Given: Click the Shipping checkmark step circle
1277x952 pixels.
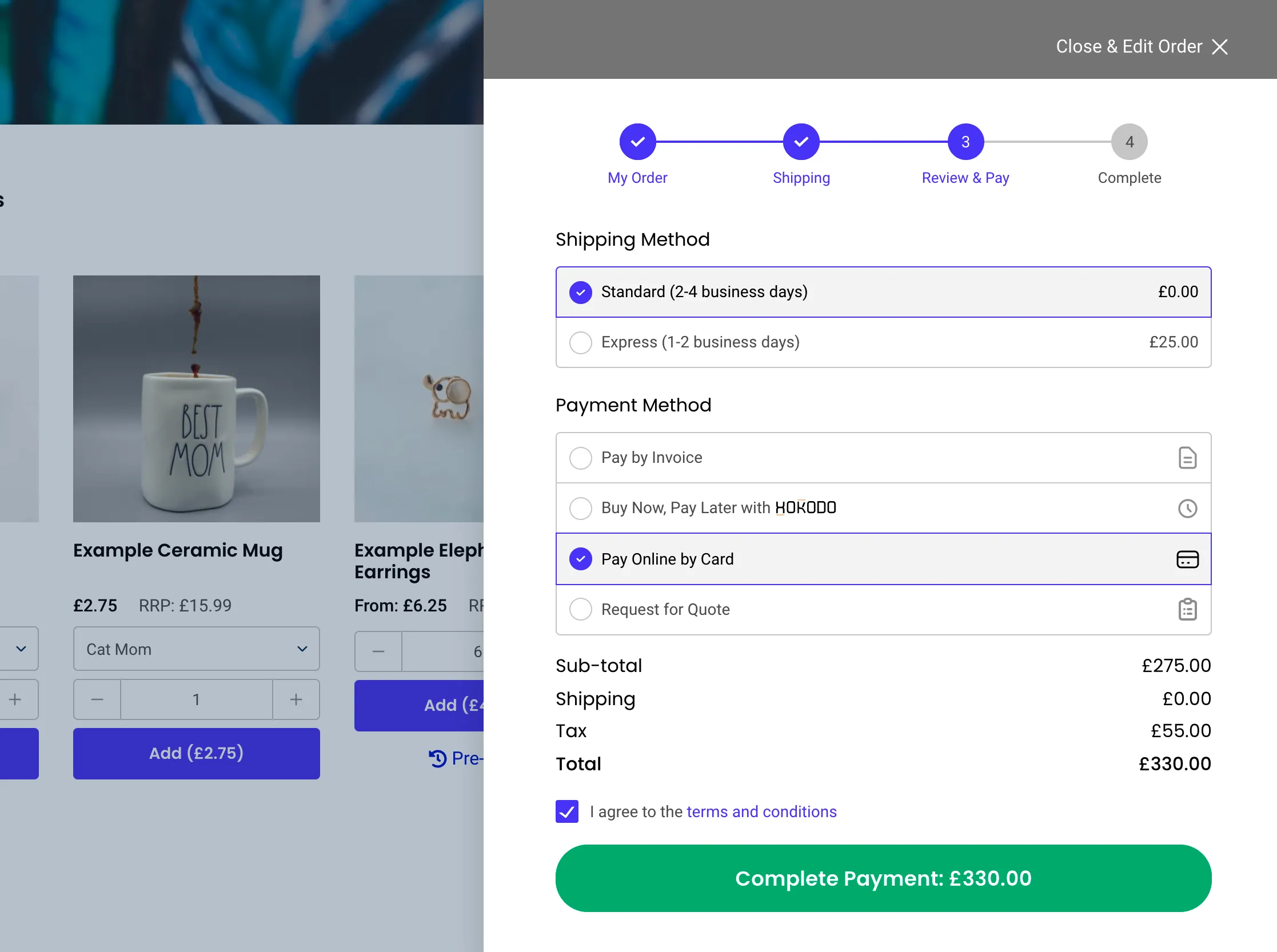Looking at the screenshot, I should pyautogui.click(x=801, y=142).
